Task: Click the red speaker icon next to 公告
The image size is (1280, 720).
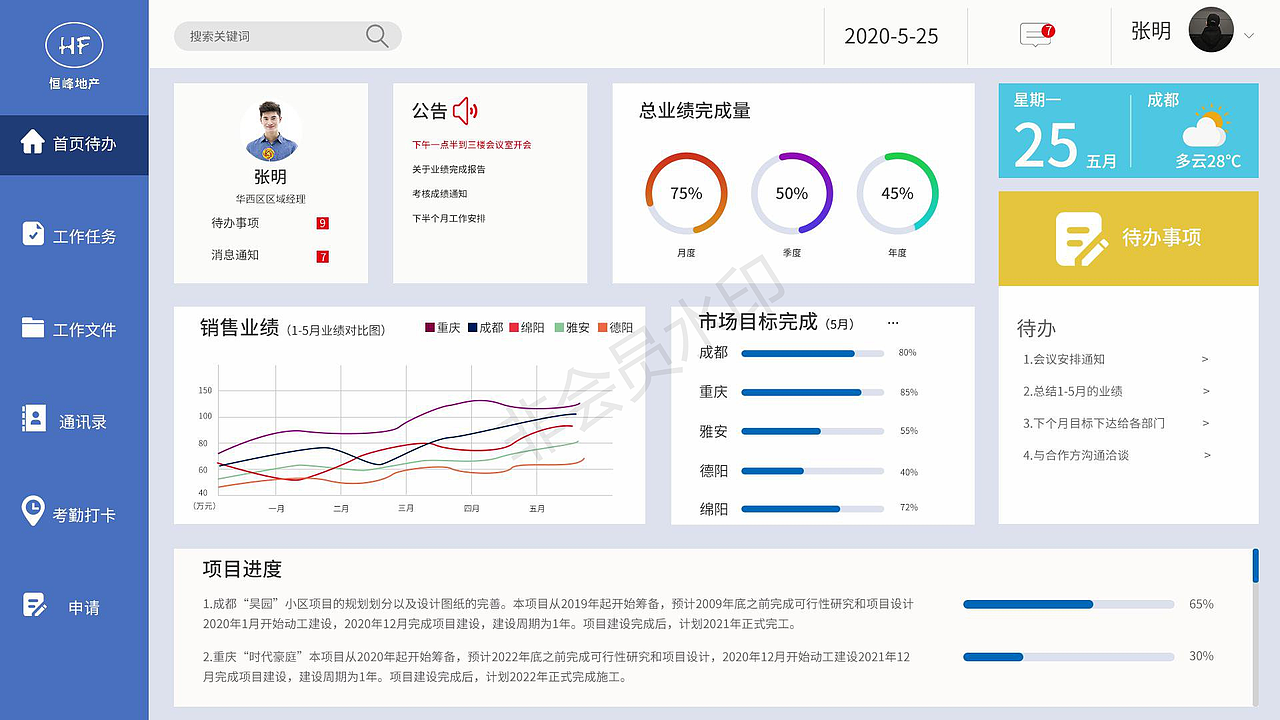Action: [x=466, y=110]
